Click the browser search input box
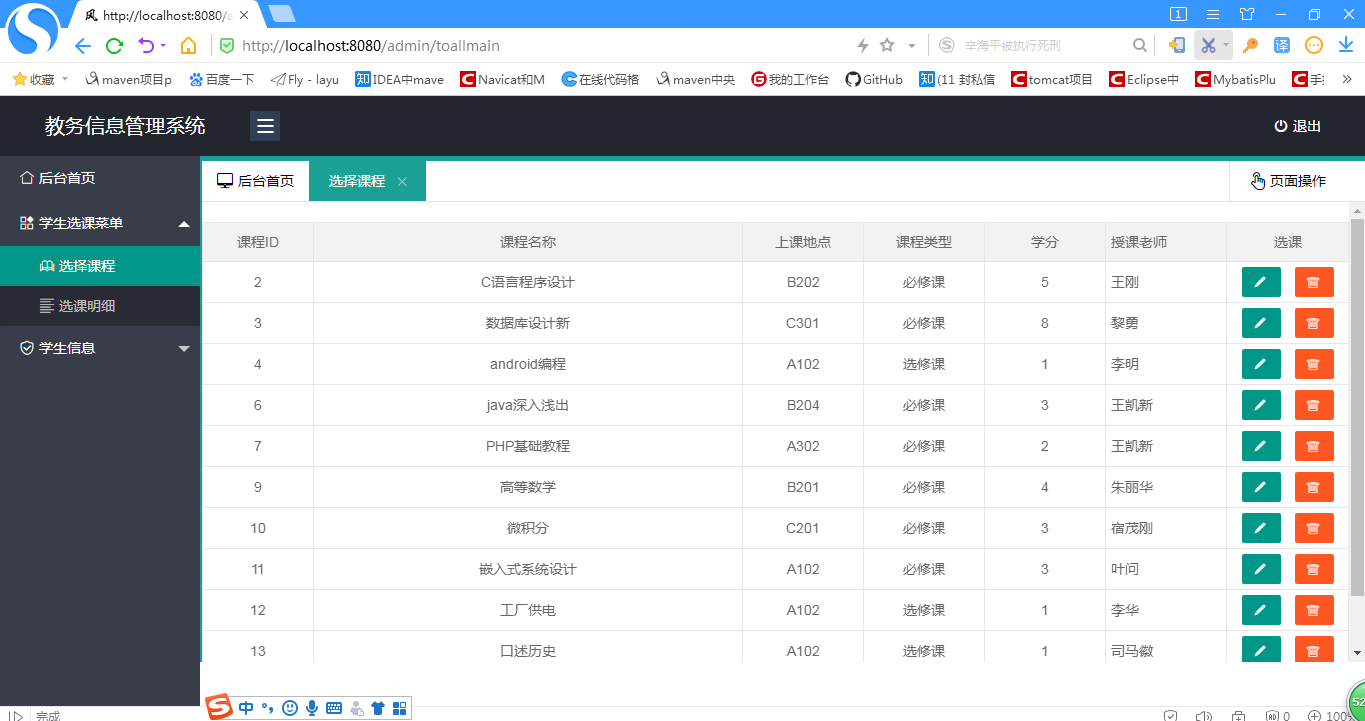 pyautogui.click(x=1043, y=45)
